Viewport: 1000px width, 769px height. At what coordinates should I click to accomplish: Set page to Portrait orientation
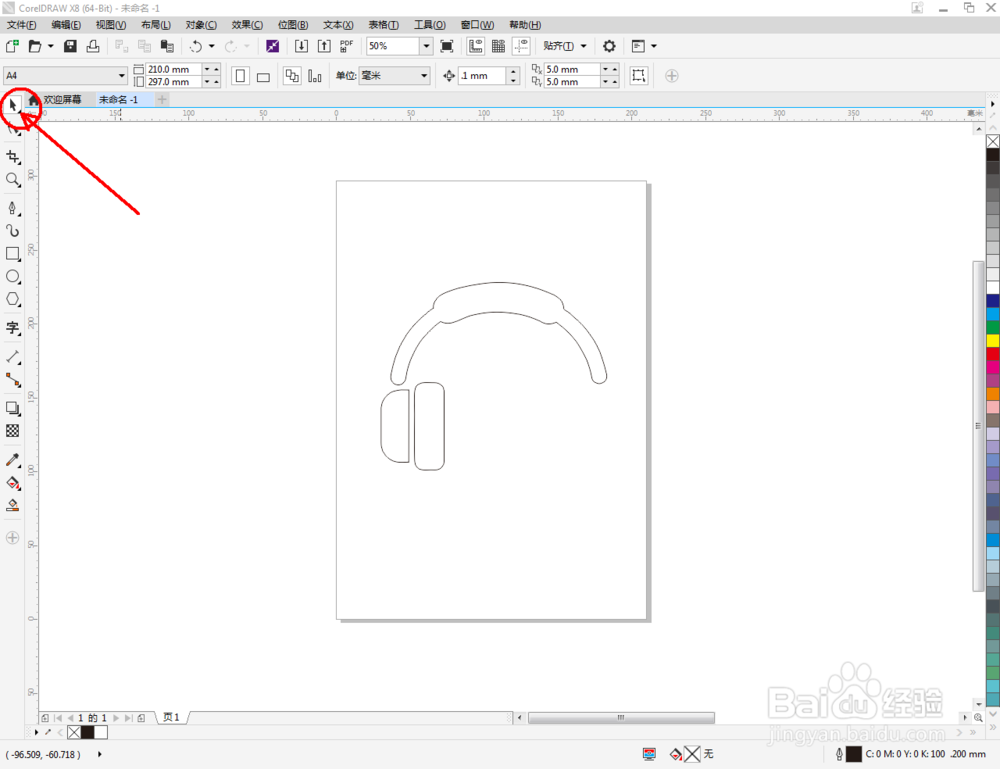[x=240, y=76]
